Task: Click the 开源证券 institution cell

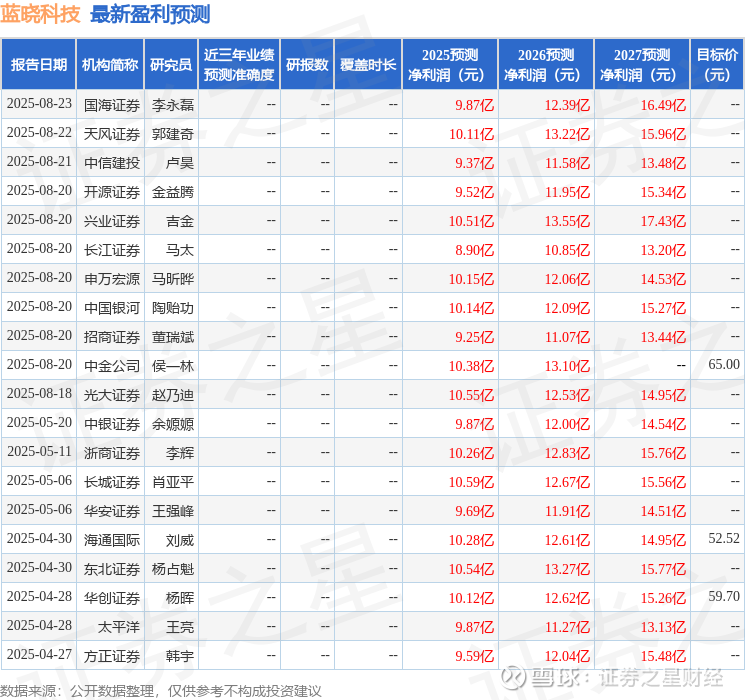Action: 112,192
